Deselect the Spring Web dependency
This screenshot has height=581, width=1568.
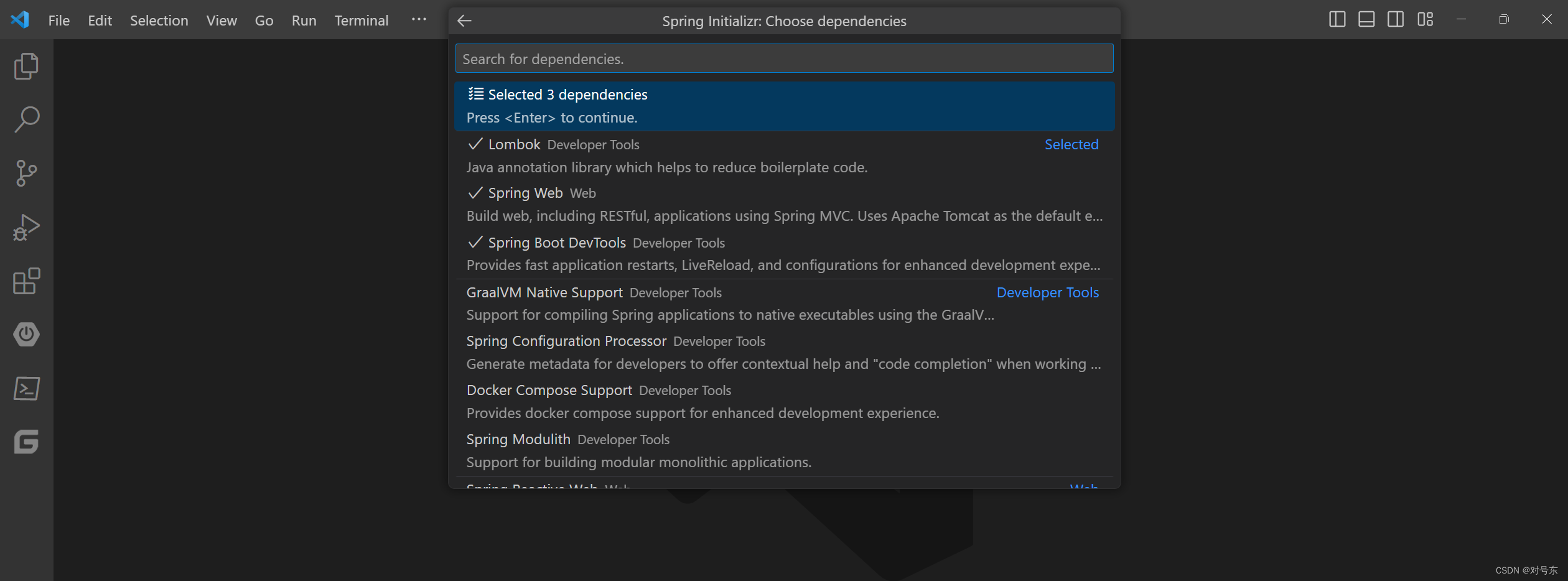(x=784, y=205)
